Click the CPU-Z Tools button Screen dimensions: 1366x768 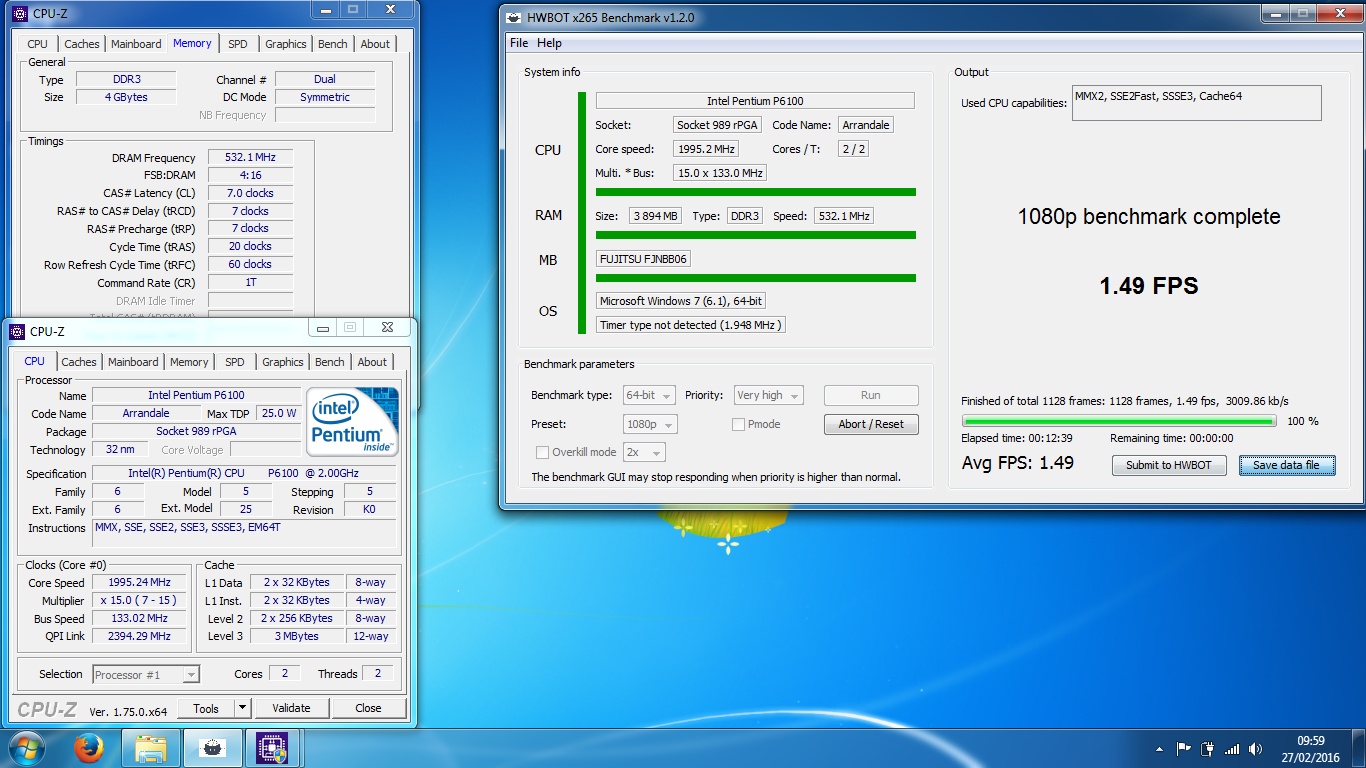point(206,708)
